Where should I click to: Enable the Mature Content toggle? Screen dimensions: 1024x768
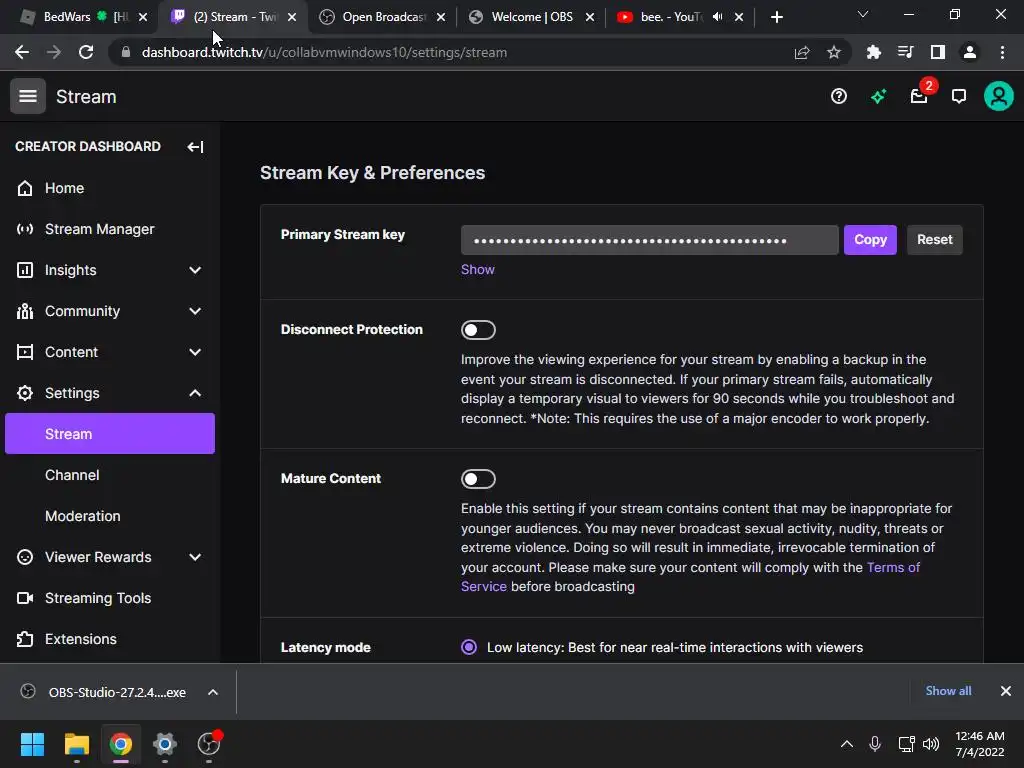click(478, 479)
